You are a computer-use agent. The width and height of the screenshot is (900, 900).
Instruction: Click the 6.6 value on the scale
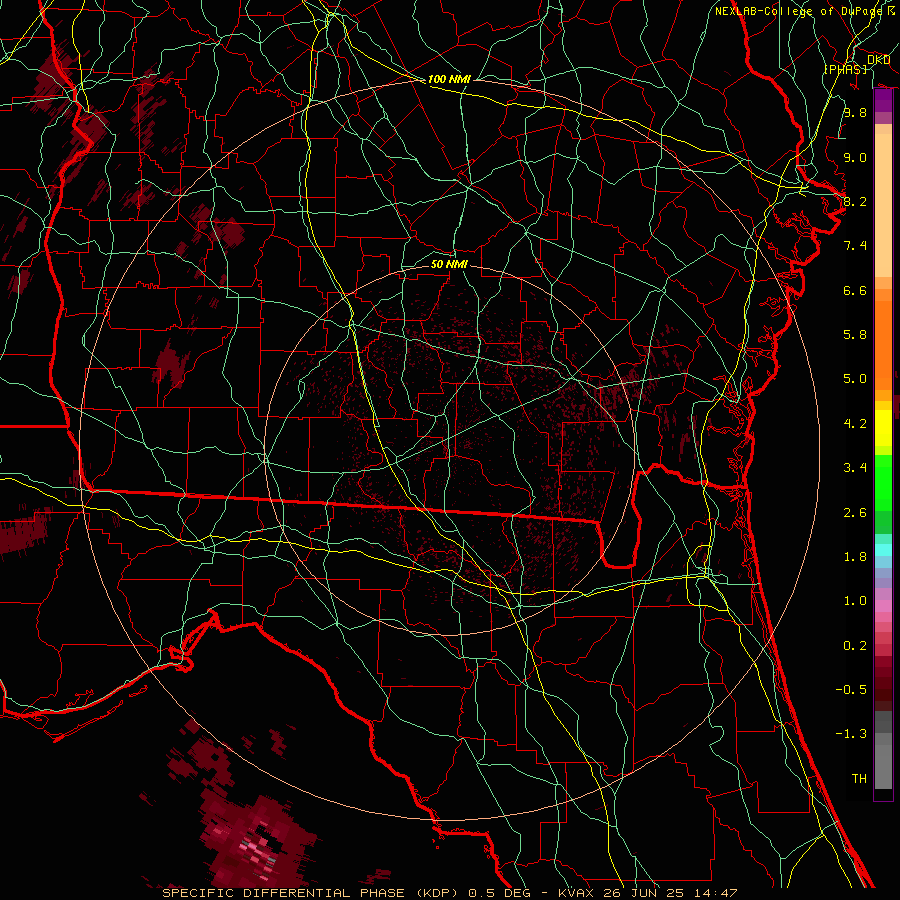click(x=855, y=290)
